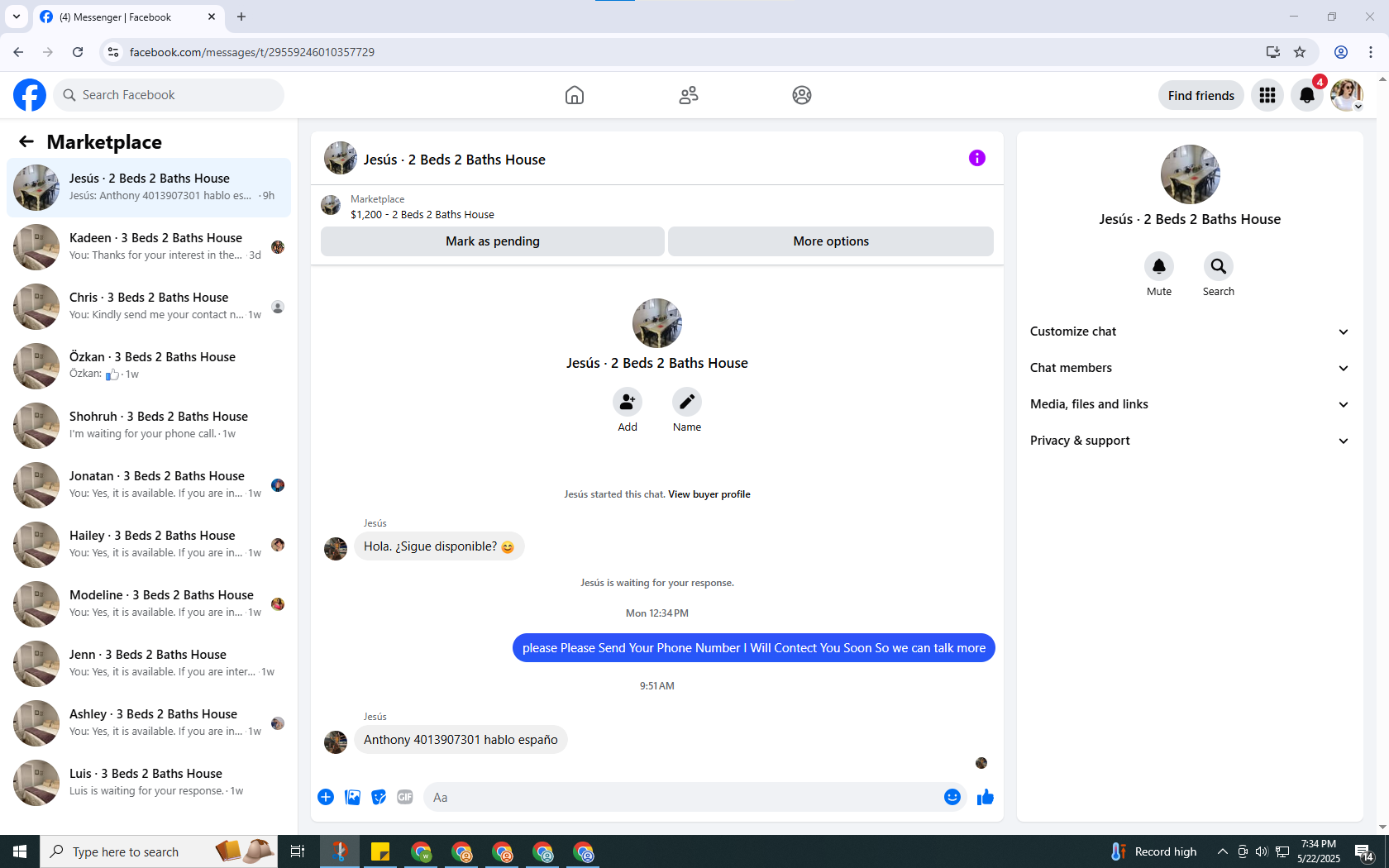
Task: Open Jenn 3 Beds chat
Action: click(x=149, y=664)
